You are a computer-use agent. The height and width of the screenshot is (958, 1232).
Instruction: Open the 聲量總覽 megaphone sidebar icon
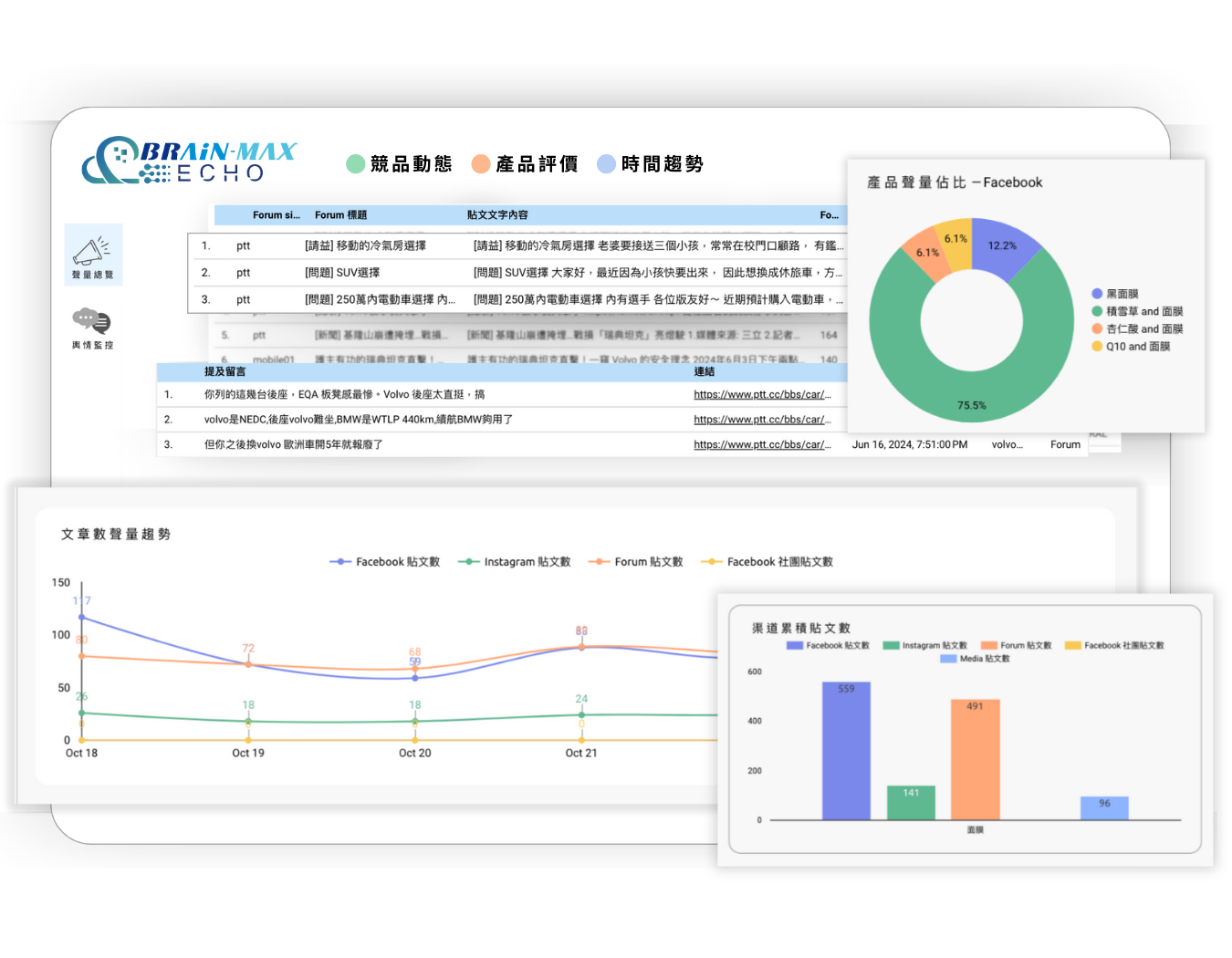pyautogui.click(x=93, y=254)
